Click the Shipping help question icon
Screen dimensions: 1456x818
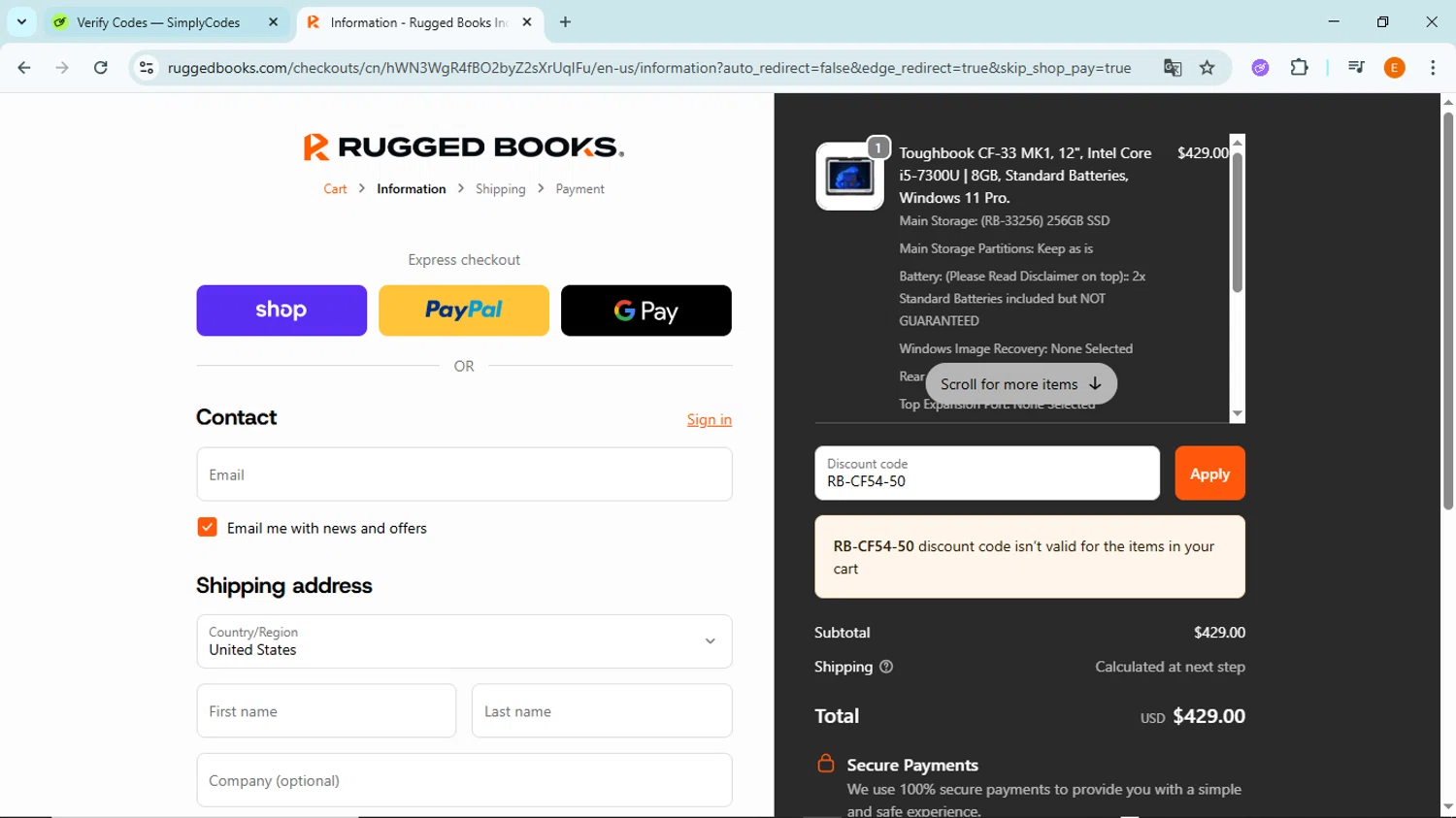pyautogui.click(x=886, y=667)
